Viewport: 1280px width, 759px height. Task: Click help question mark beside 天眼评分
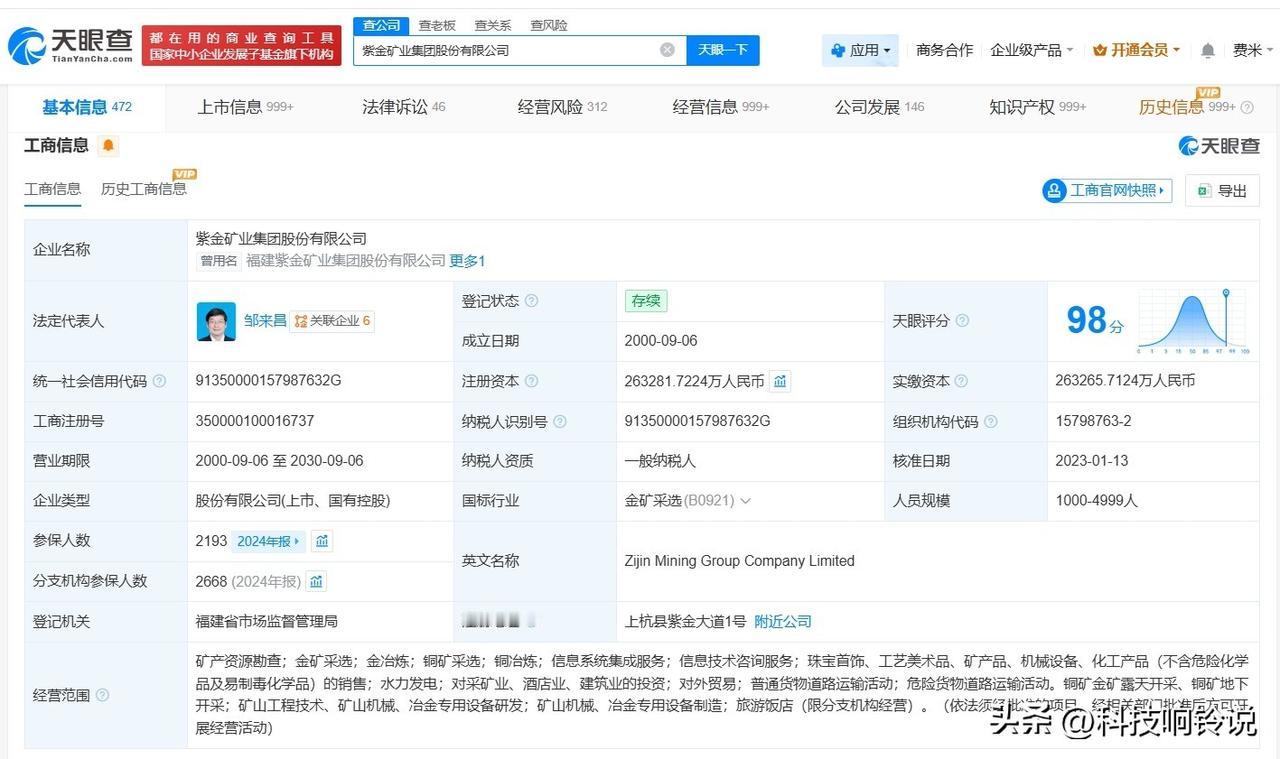pos(963,322)
